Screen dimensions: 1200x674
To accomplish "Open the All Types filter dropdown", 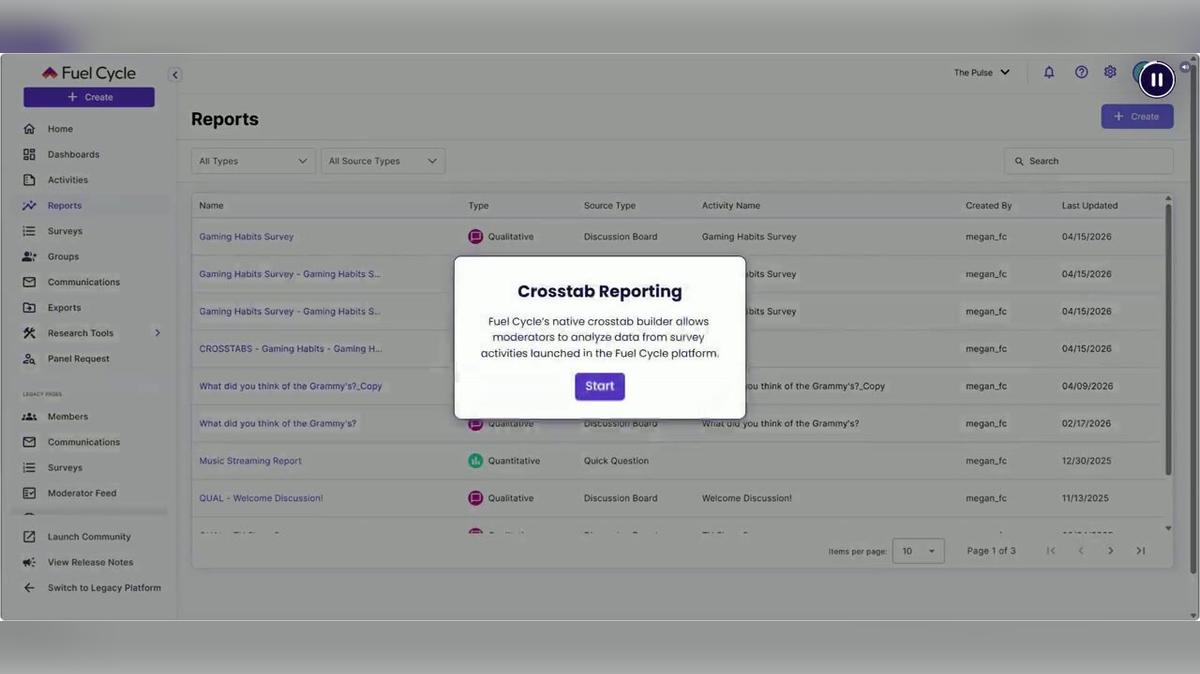I will click(253, 161).
